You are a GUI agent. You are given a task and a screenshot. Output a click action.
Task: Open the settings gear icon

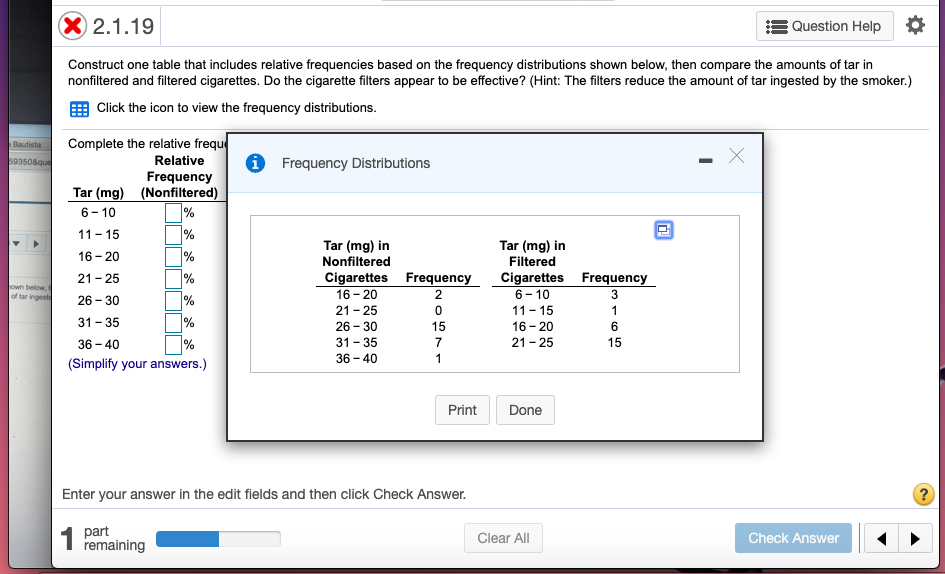click(915, 25)
